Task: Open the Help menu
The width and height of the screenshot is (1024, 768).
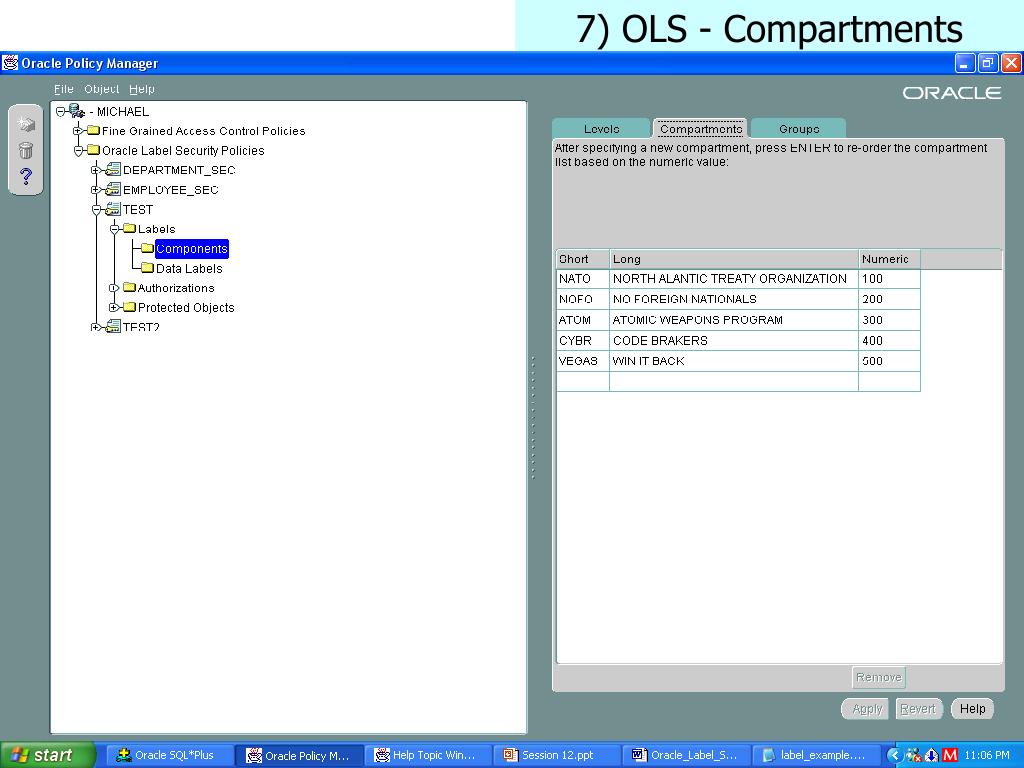Action: click(x=142, y=89)
